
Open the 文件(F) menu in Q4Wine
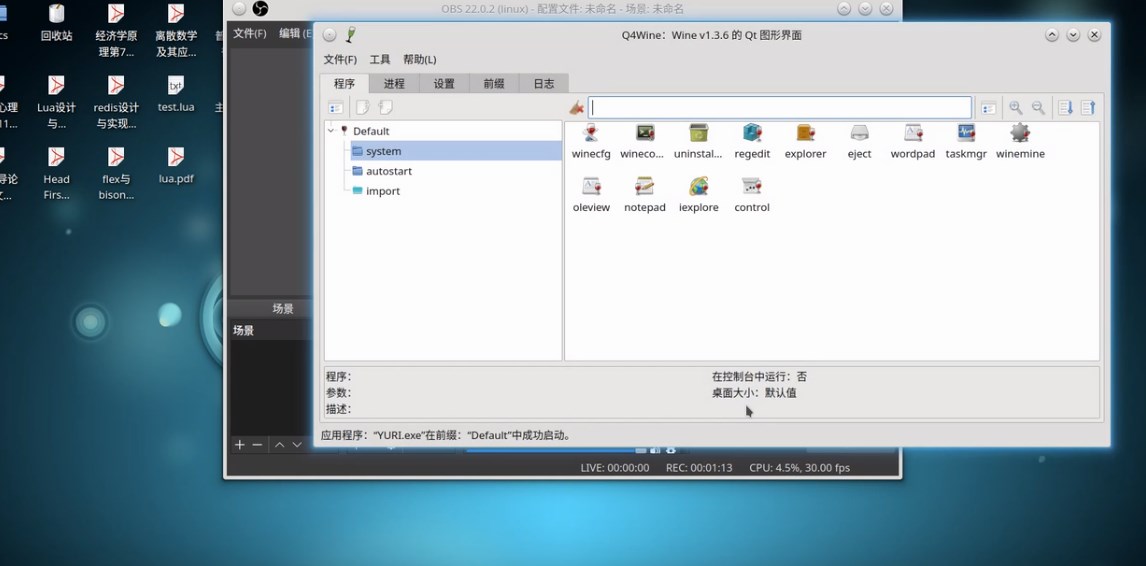(x=340, y=59)
